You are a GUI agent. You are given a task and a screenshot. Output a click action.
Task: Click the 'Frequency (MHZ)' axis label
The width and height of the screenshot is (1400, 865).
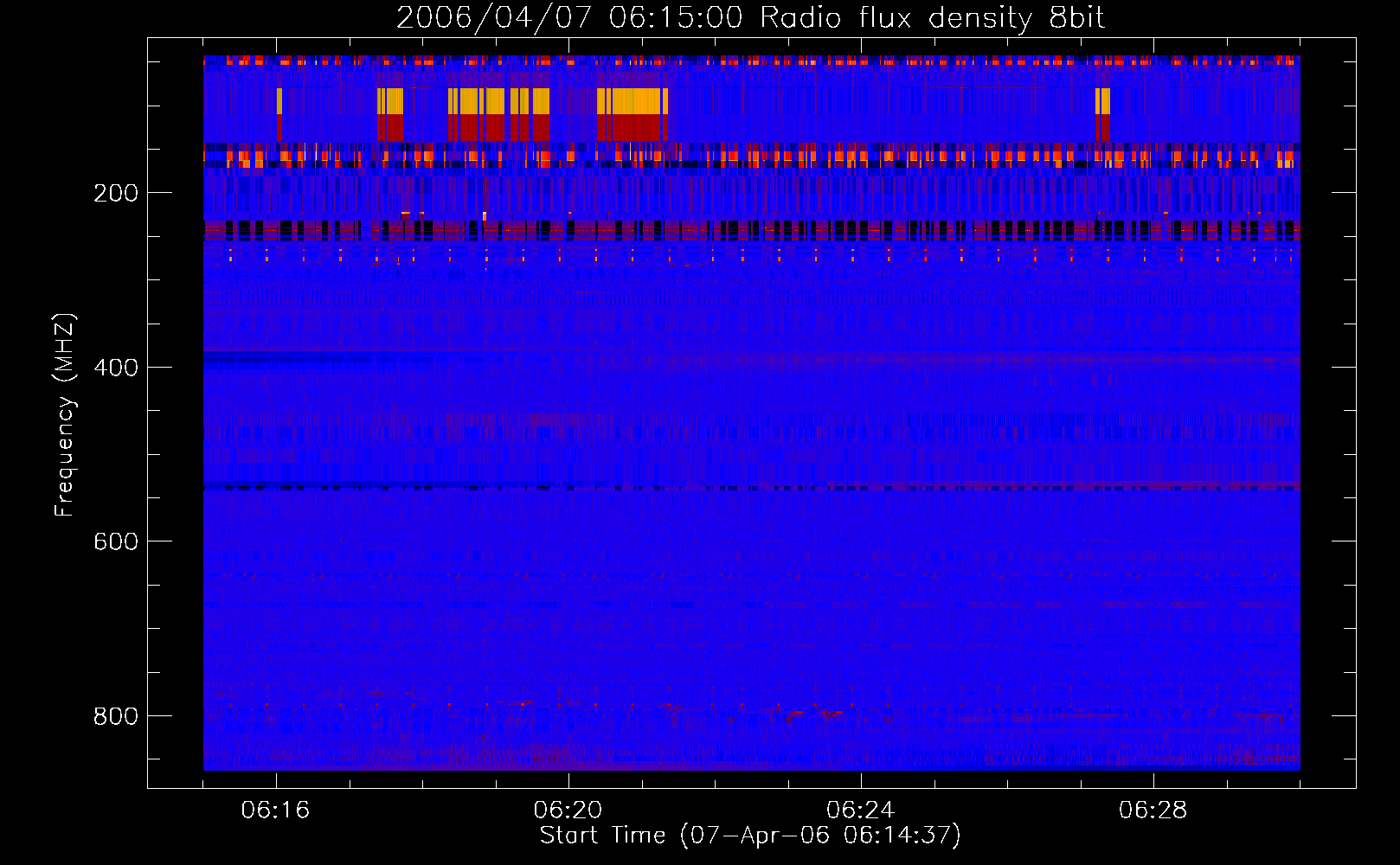click(65, 414)
